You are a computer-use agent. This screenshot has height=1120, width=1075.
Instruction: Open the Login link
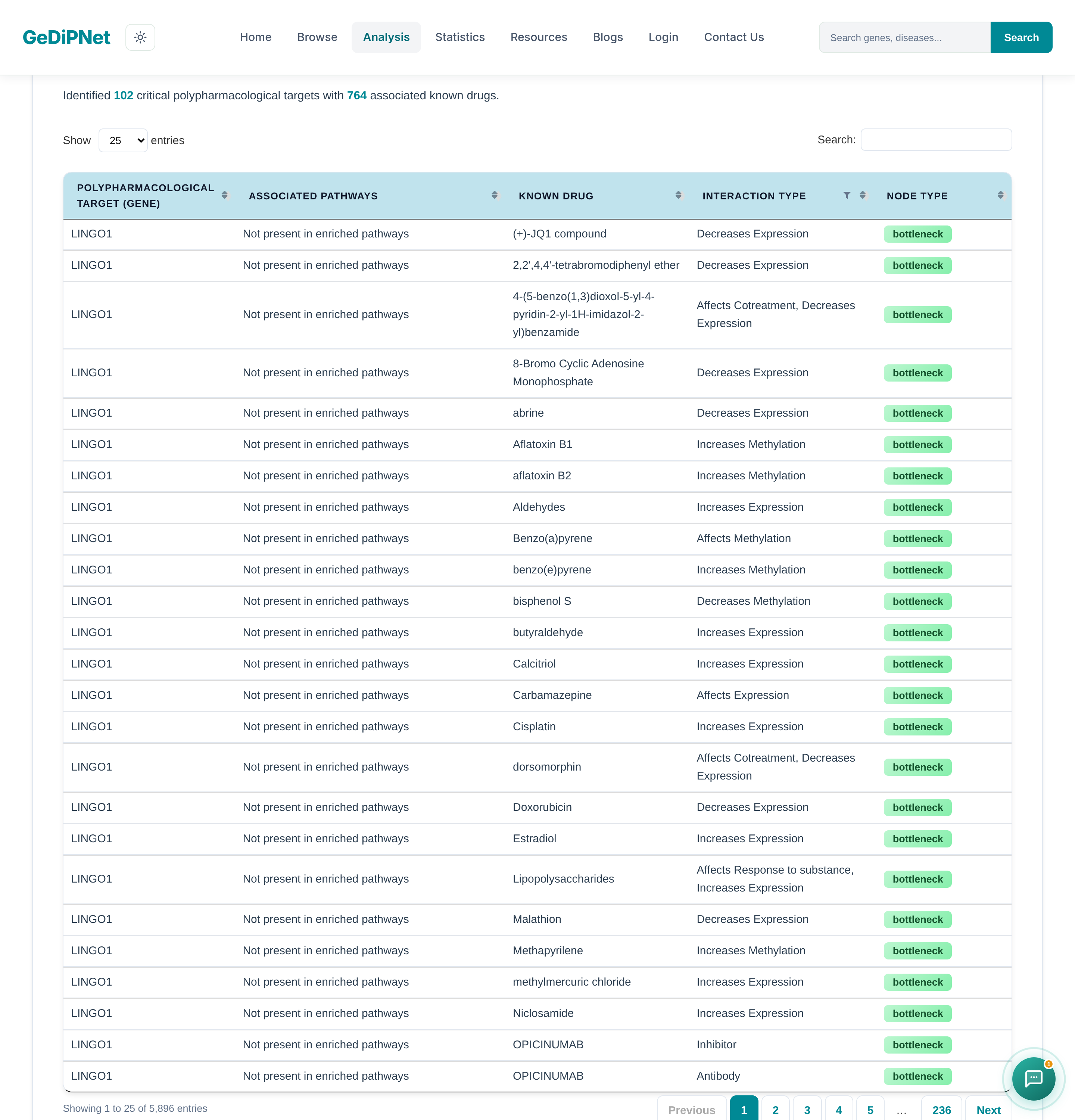click(663, 37)
